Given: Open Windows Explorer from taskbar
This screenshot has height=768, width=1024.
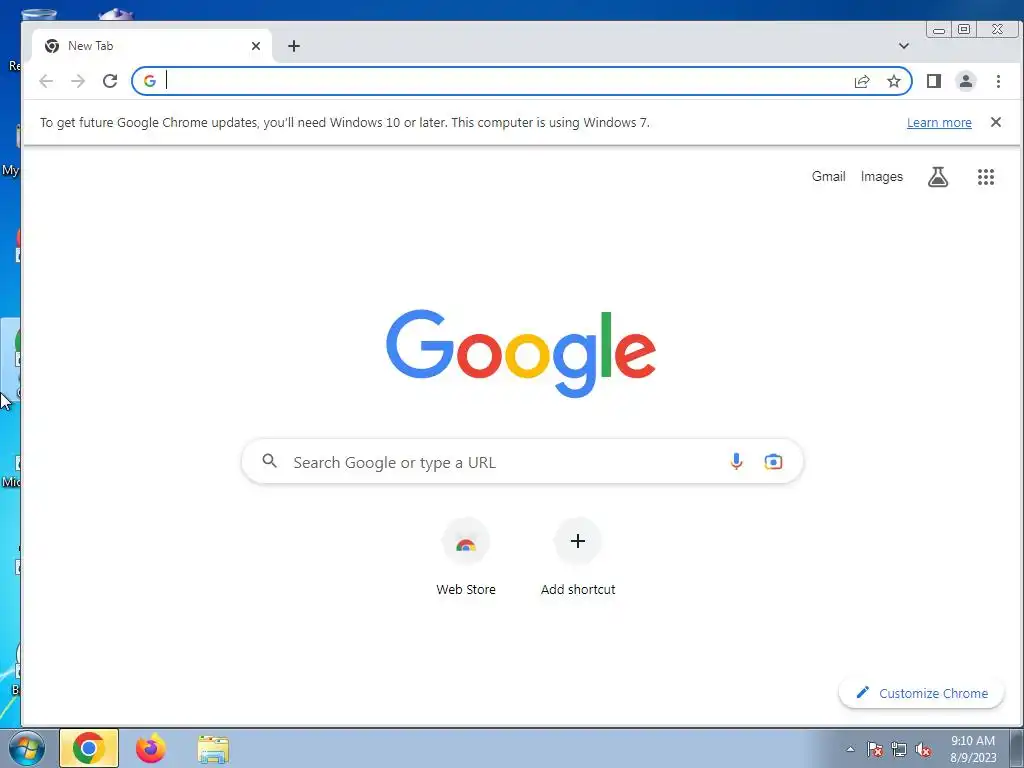Looking at the screenshot, I should pyautogui.click(x=213, y=749).
